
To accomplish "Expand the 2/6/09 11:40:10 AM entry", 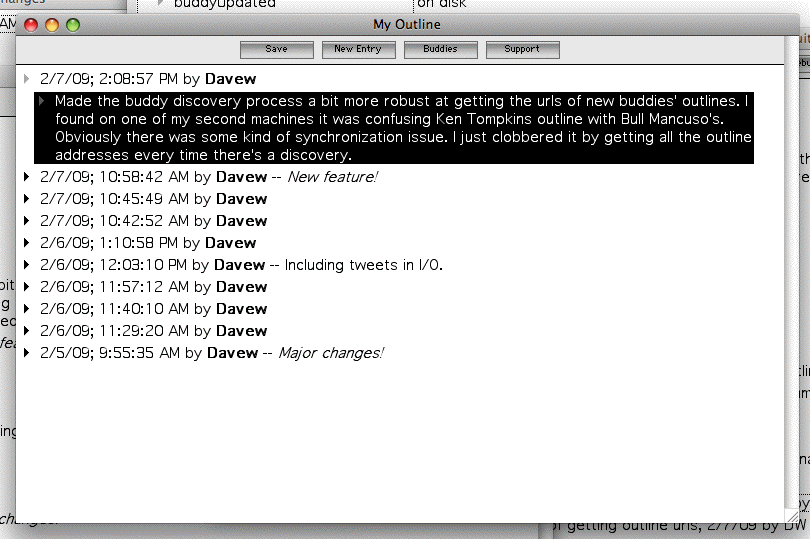I will tap(27, 309).
